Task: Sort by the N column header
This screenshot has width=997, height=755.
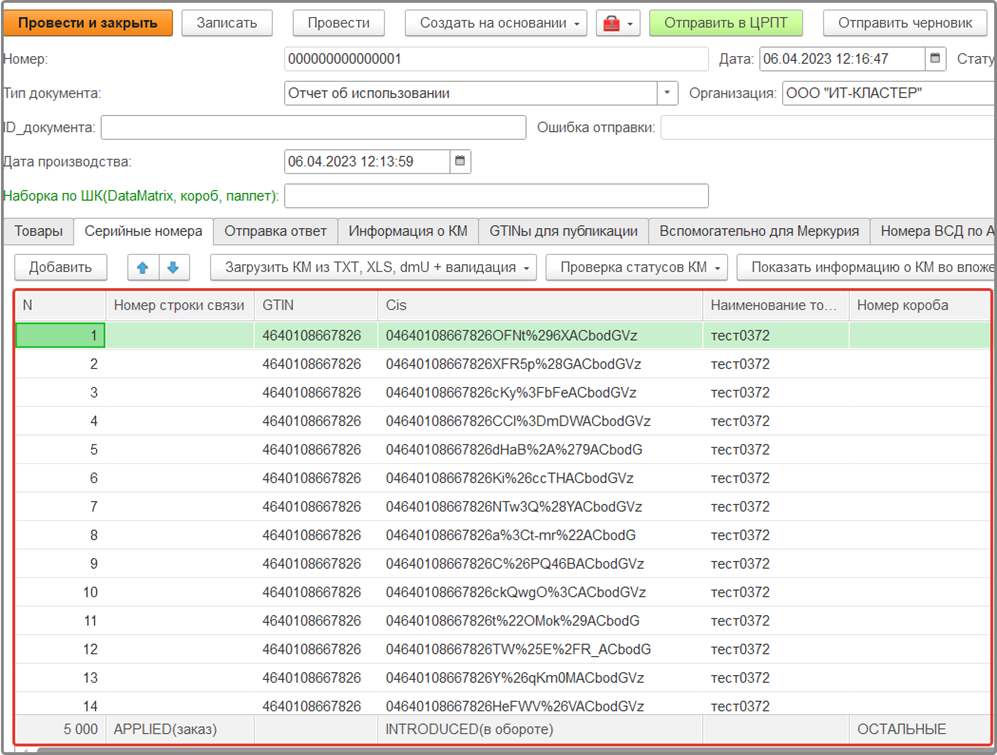Action: 60,305
